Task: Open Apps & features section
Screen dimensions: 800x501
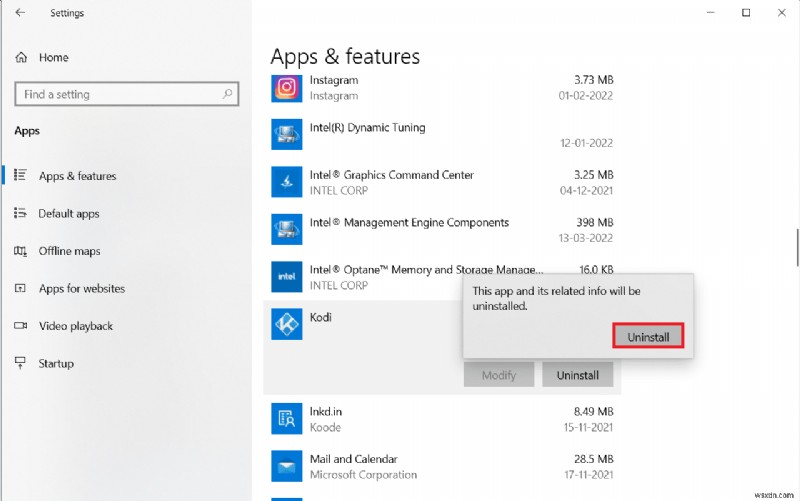Action: tap(77, 176)
